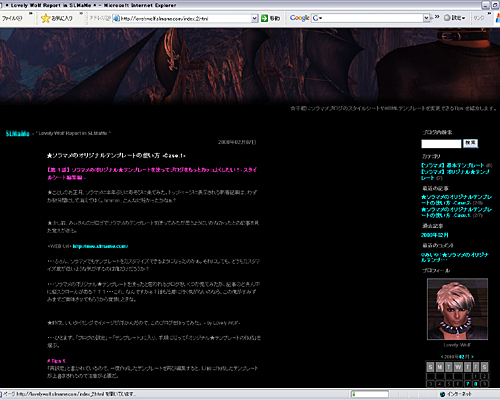
Task: Open the リンク Links toolbar
Action: pos(479,18)
